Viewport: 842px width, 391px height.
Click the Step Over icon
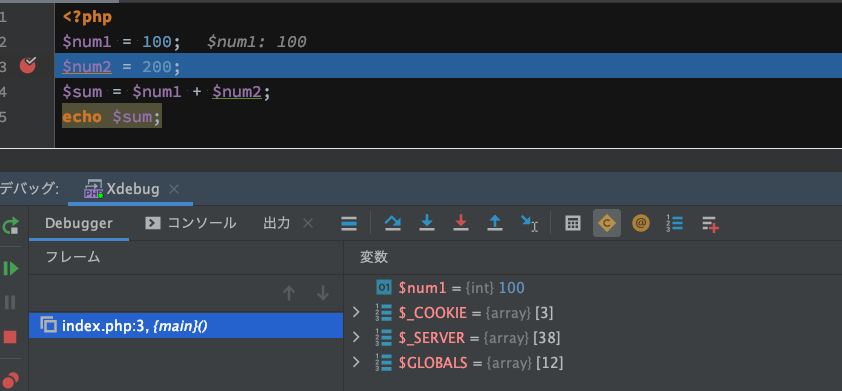coord(393,223)
